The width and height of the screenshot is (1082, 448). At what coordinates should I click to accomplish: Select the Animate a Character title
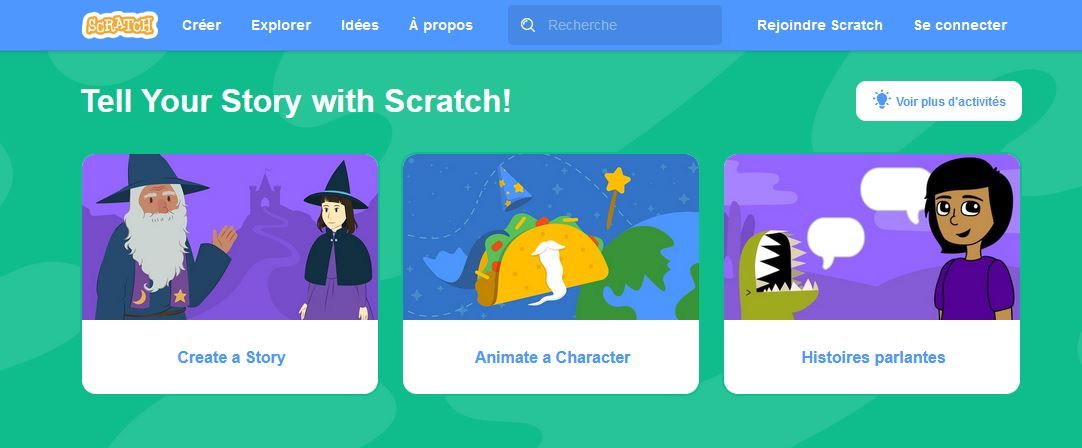[552, 358]
